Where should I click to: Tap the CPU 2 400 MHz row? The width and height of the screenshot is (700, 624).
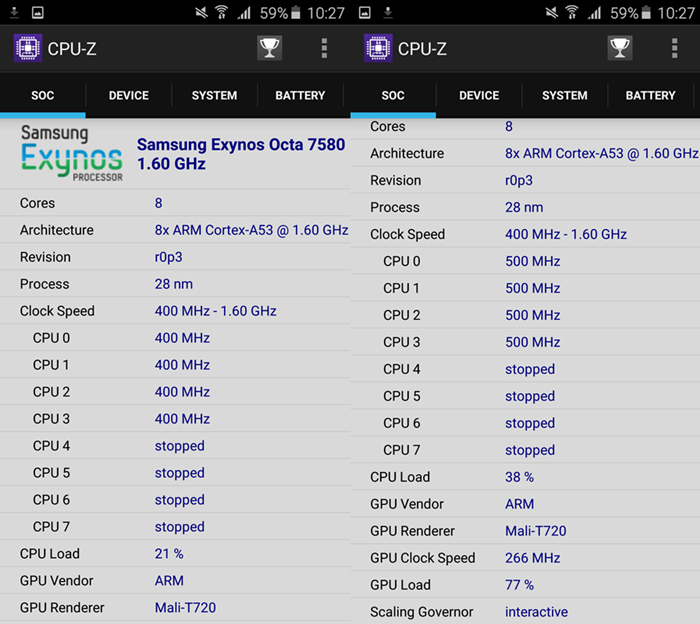click(175, 392)
